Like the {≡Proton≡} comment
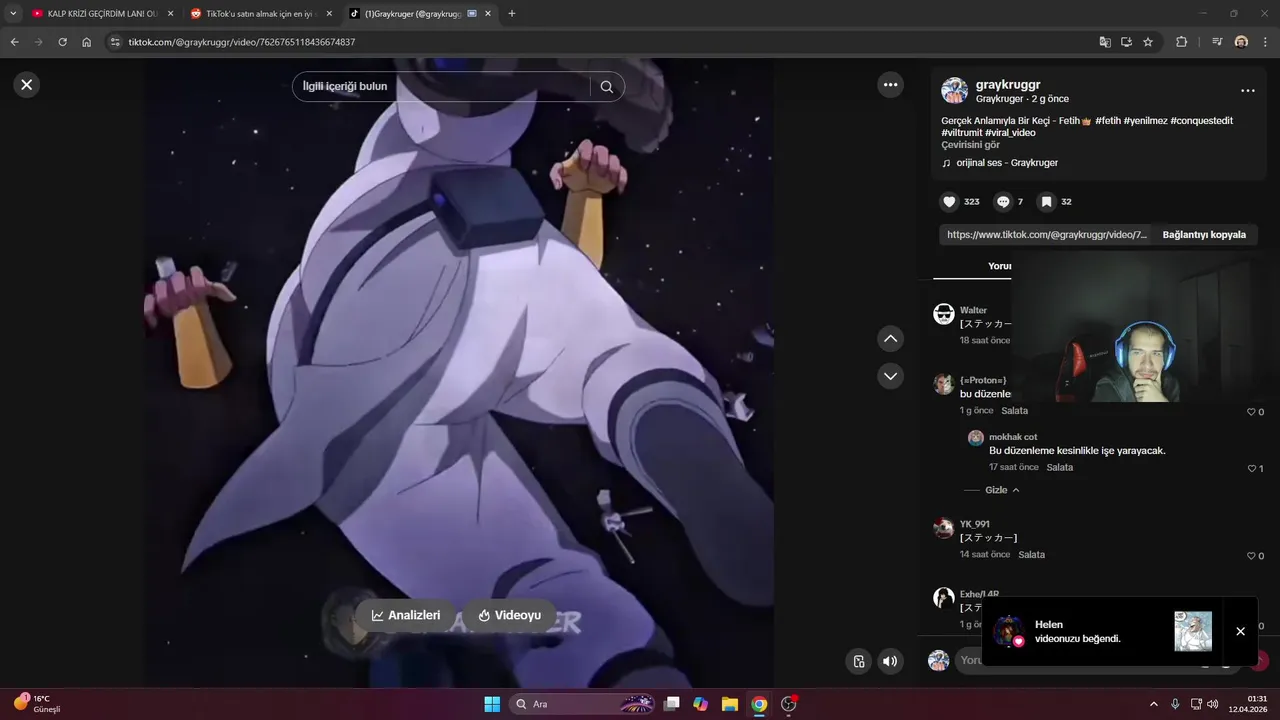This screenshot has height=720, width=1280. tap(1250, 412)
